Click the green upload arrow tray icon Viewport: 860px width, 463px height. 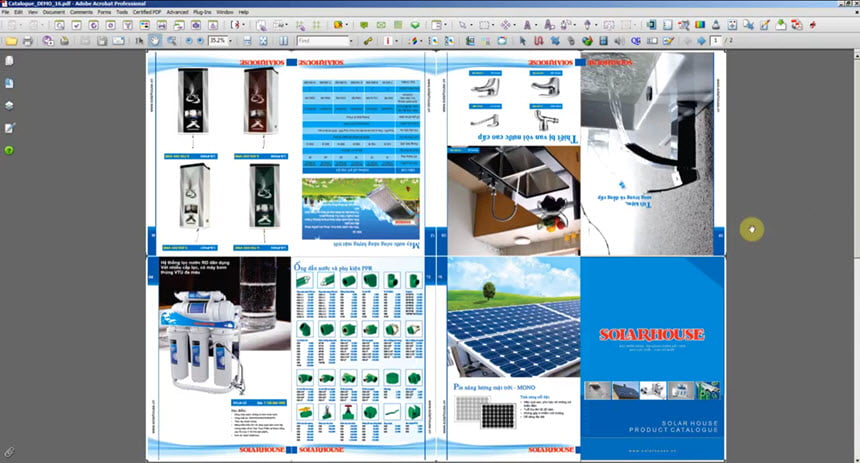(780, 25)
